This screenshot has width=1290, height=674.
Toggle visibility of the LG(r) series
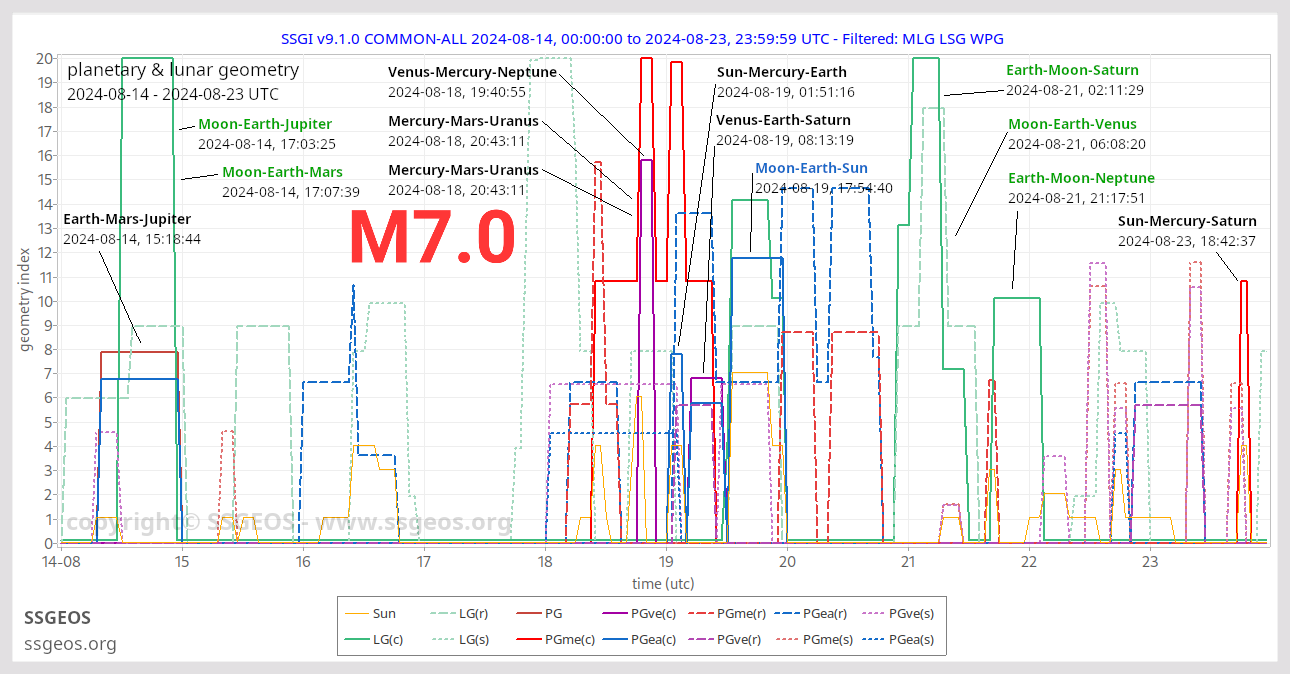coord(445,613)
